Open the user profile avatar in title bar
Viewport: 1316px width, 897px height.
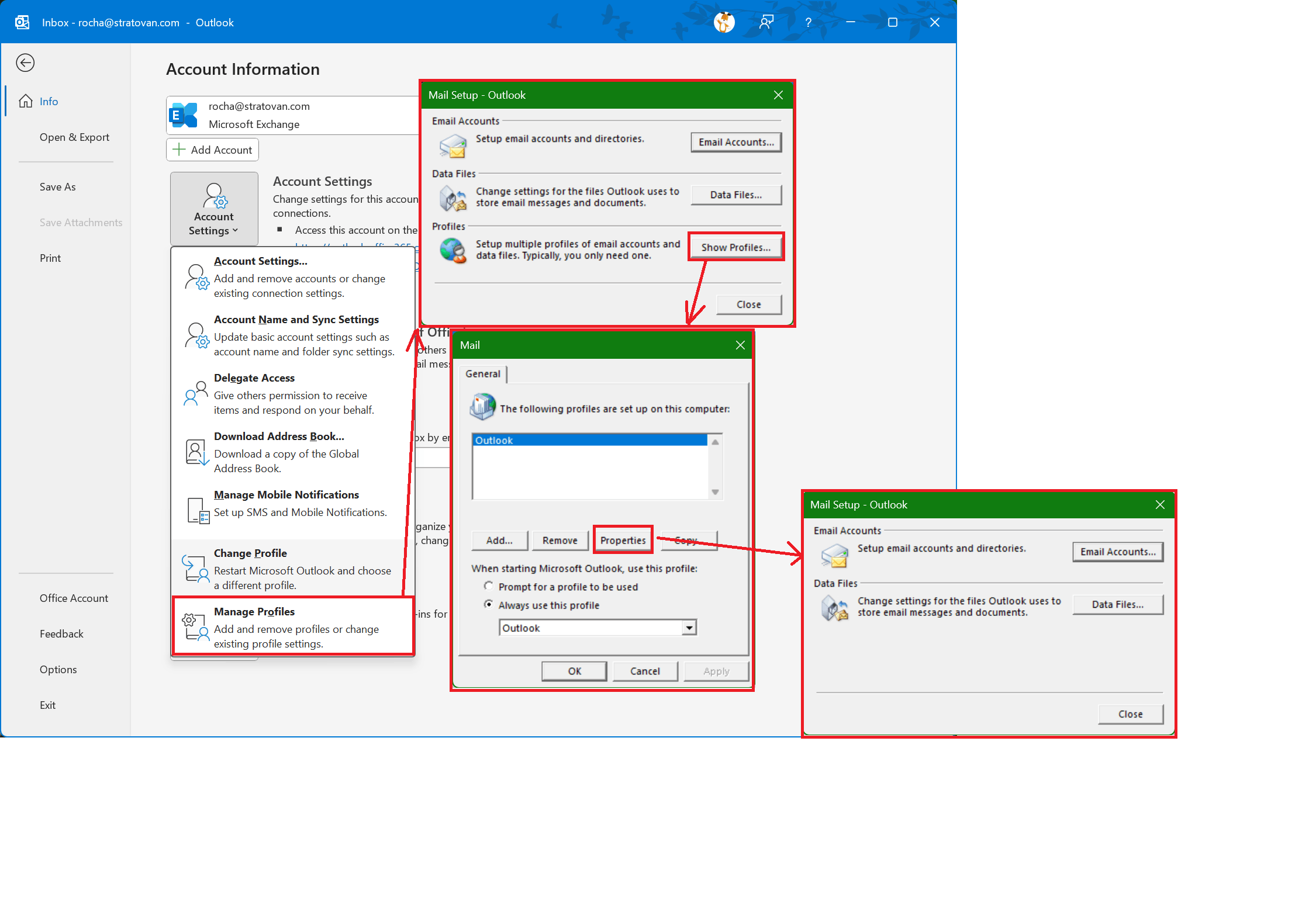(x=724, y=22)
